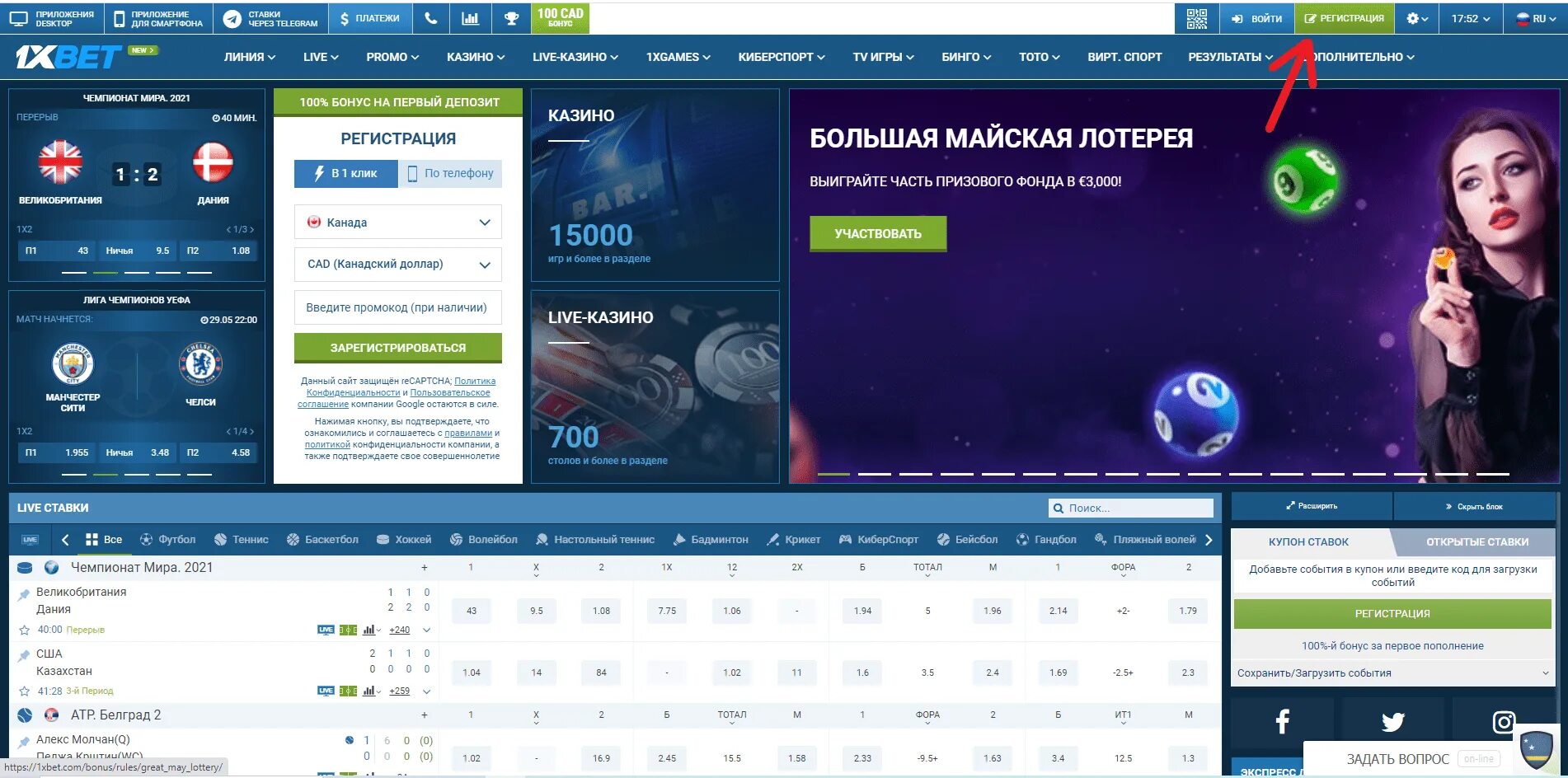Open the settings gear dropdown
1568x778 pixels.
click(x=1416, y=18)
